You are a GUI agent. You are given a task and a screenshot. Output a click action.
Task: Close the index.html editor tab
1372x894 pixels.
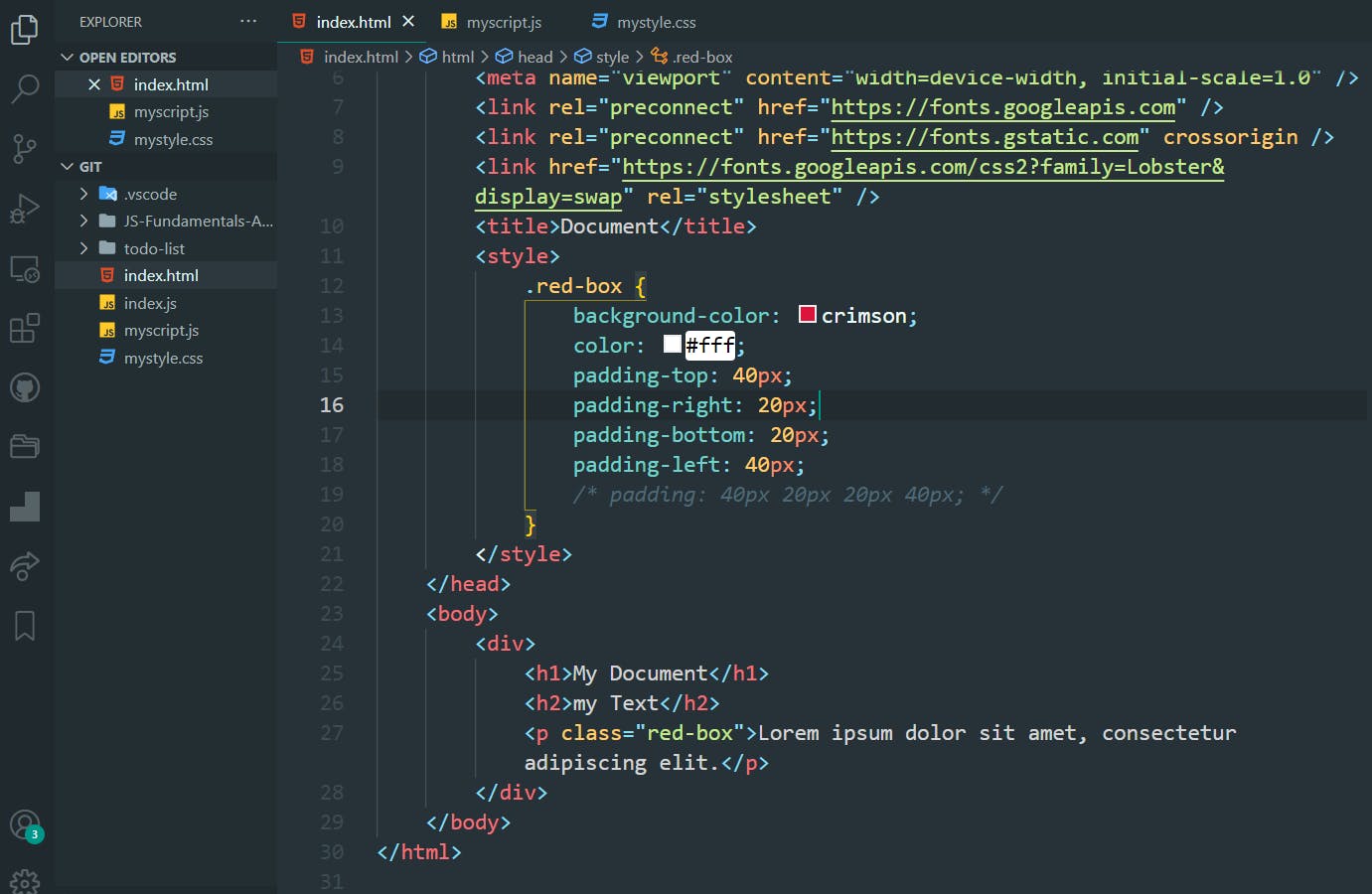pyautogui.click(x=408, y=21)
